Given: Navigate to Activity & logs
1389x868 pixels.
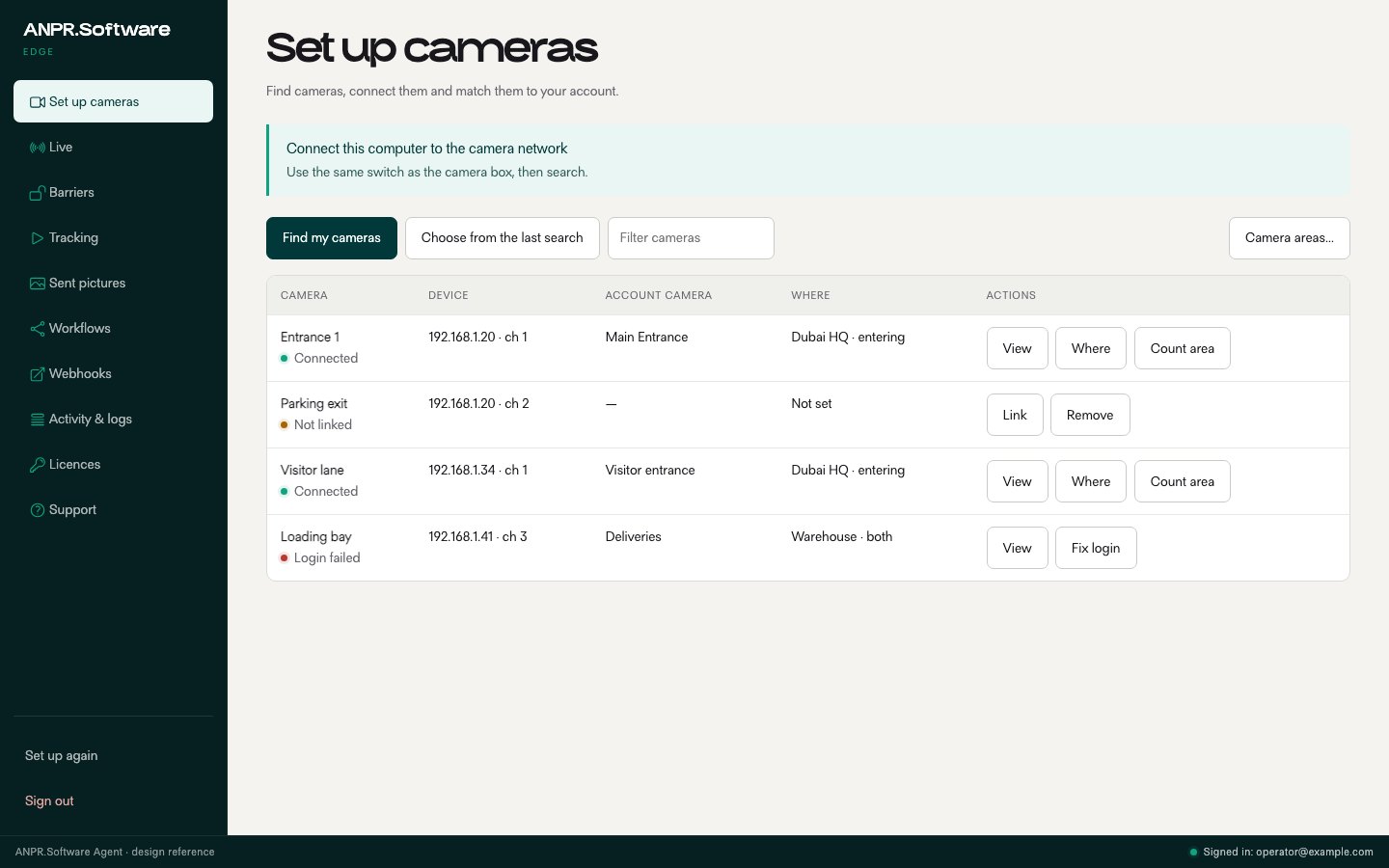Looking at the screenshot, I should 113,419.
